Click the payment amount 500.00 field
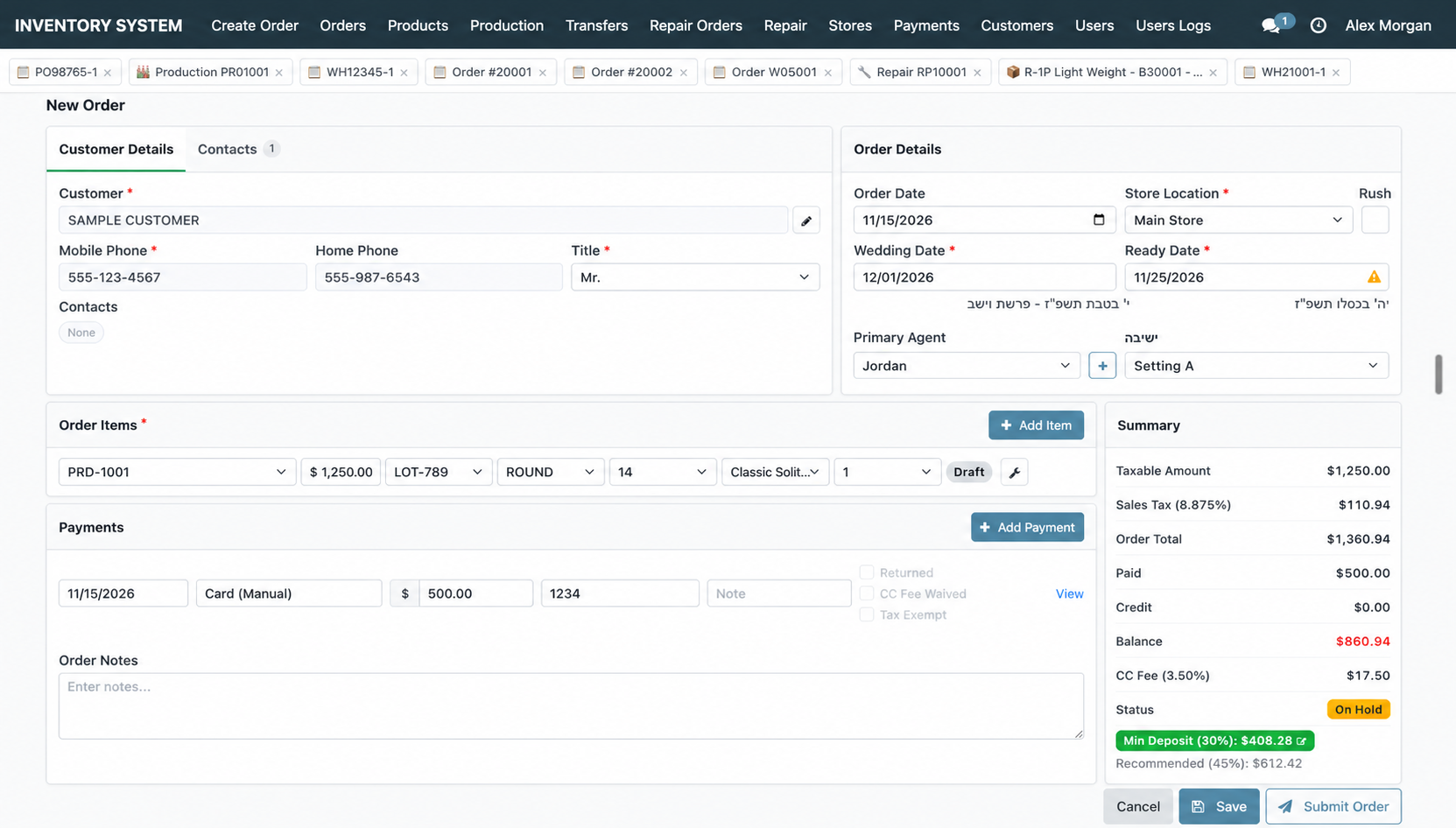The width and height of the screenshot is (1456, 828). click(475, 593)
